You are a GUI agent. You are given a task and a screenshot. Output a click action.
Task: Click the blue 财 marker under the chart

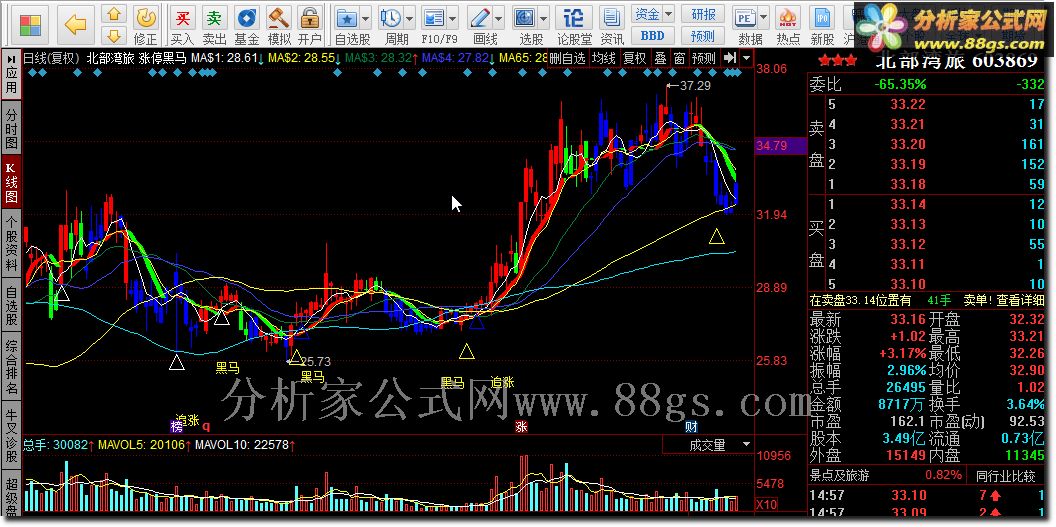691,426
